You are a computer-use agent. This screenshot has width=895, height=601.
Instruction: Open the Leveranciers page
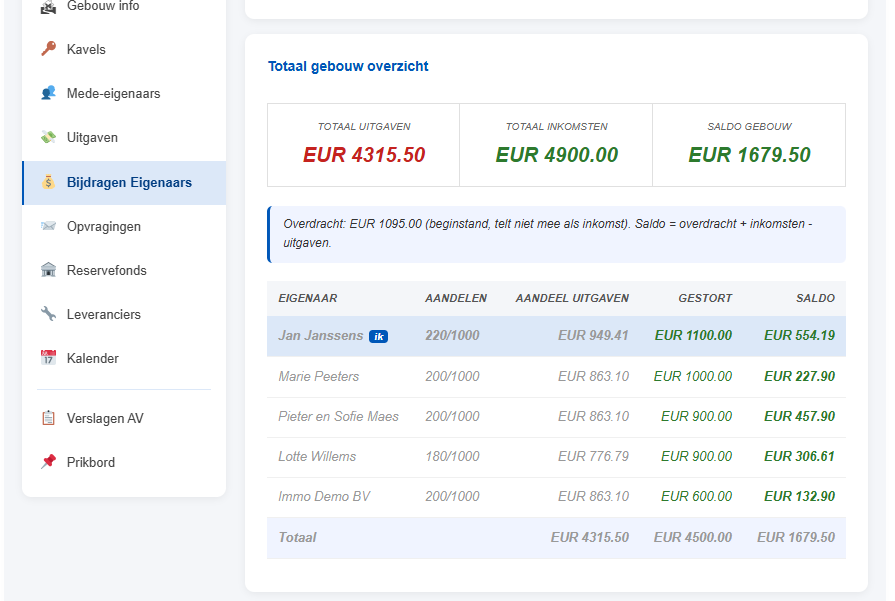coord(124,314)
